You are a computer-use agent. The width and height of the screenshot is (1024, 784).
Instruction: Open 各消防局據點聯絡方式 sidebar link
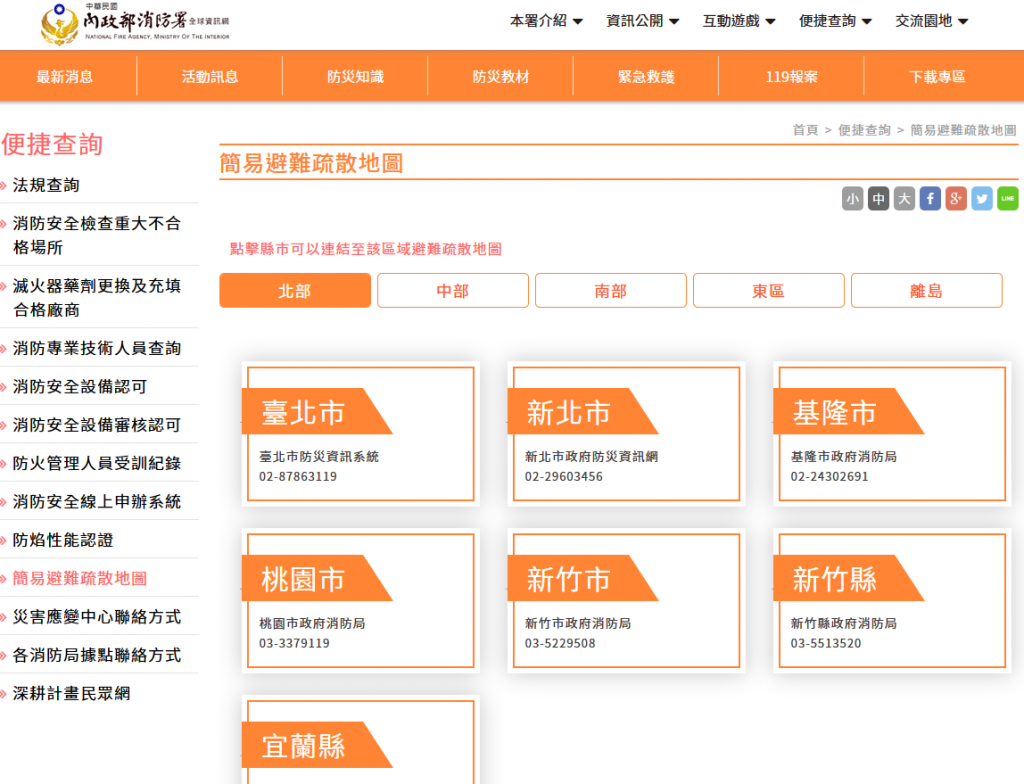point(97,655)
